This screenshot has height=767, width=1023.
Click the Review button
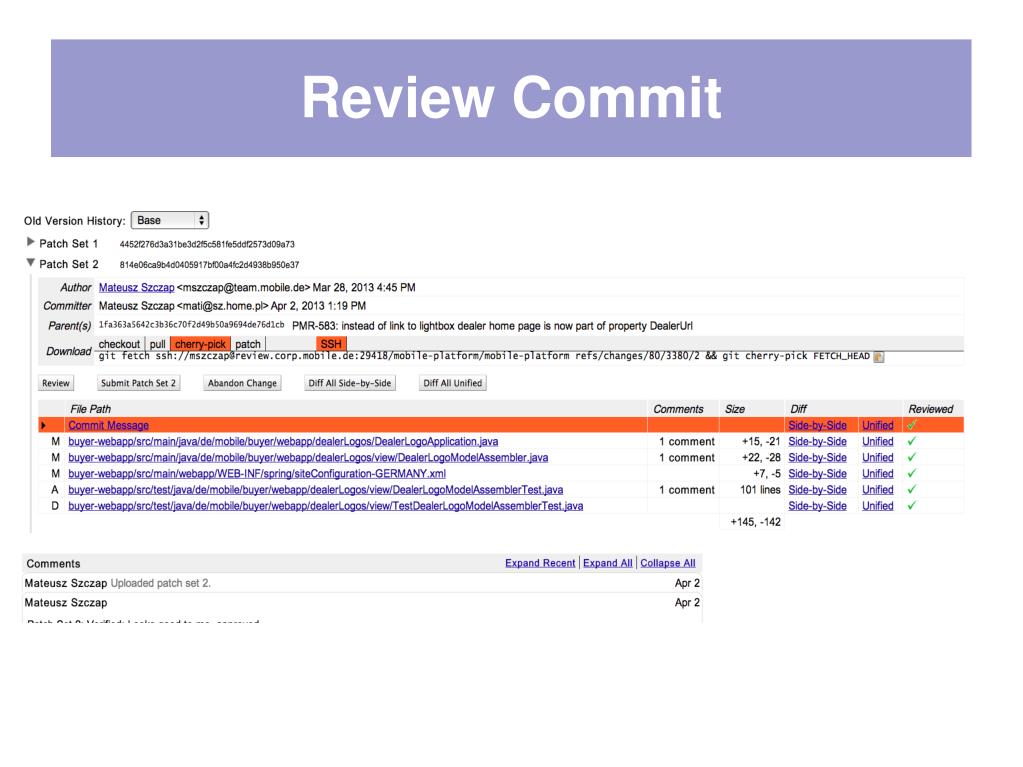tap(55, 383)
